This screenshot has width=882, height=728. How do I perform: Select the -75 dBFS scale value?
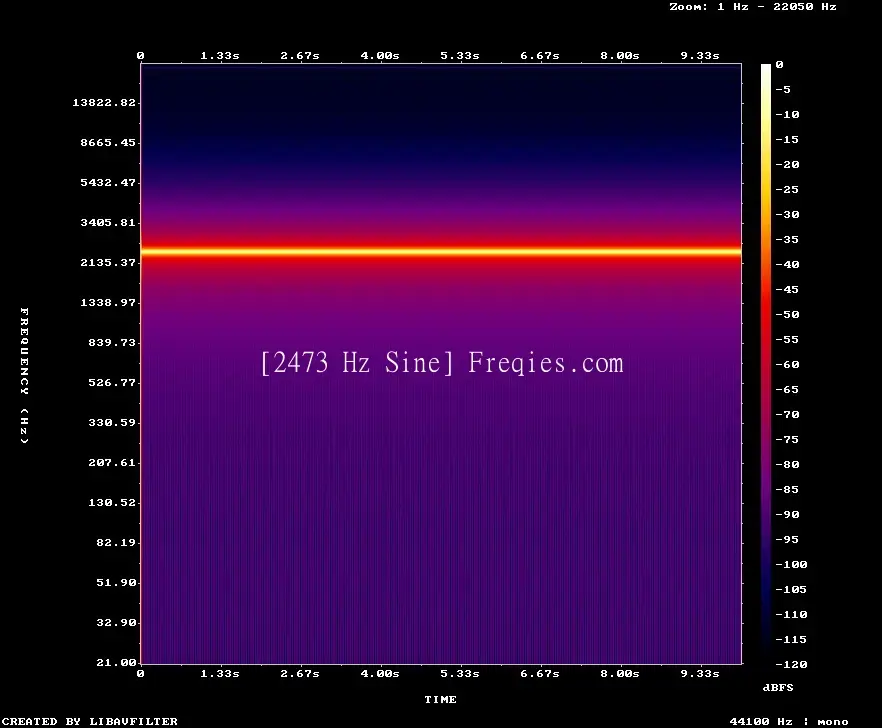[x=787, y=439]
